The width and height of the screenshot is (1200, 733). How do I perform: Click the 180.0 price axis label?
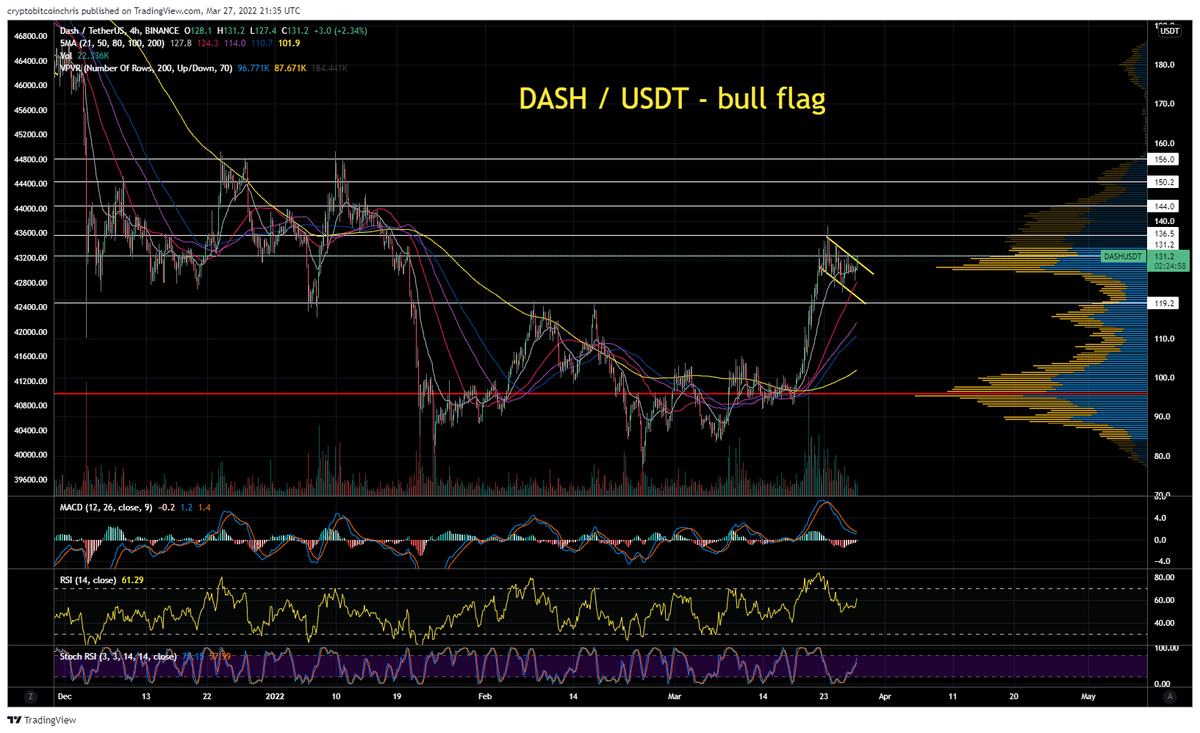(1164, 65)
